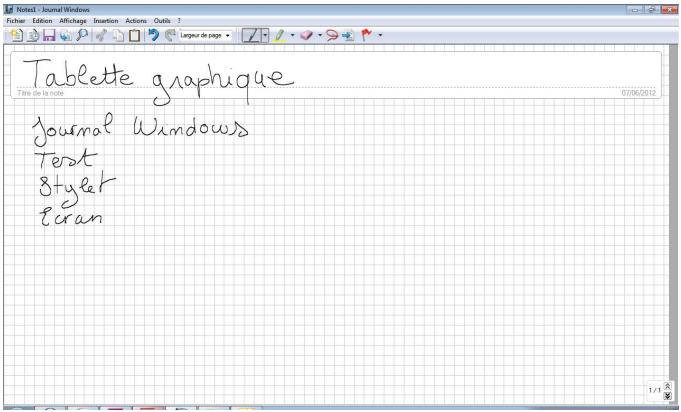Open the Insertion menu
The width and height of the screenshot is (681, 412).
click(x=106, y=21)
